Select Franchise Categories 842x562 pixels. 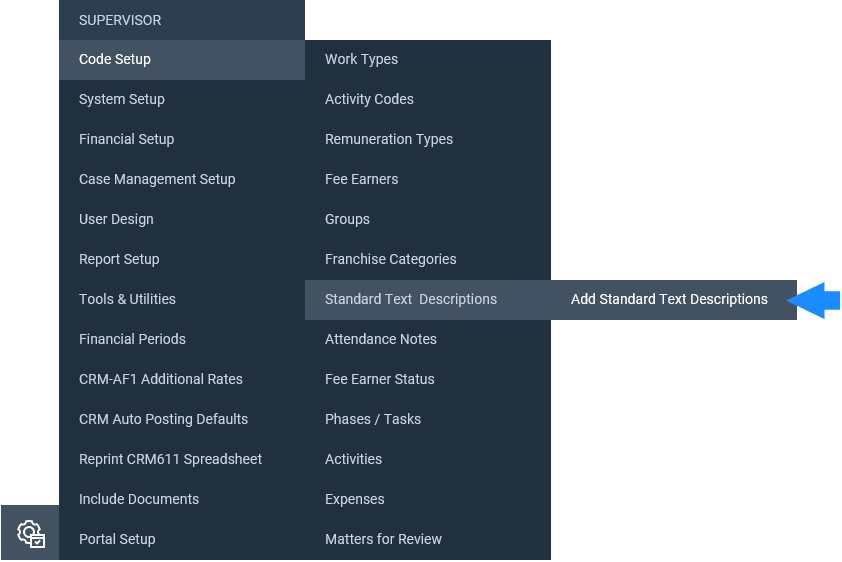[428, 259]
